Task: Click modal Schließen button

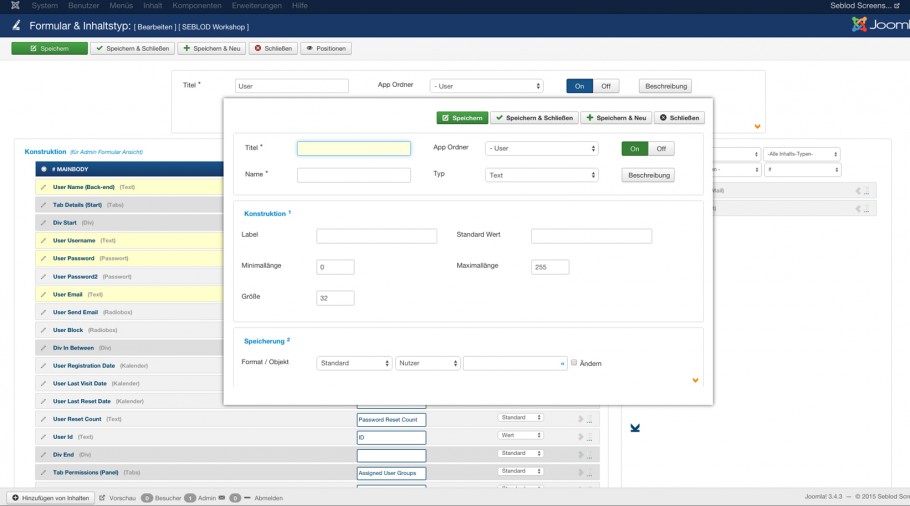Action: 679,118
